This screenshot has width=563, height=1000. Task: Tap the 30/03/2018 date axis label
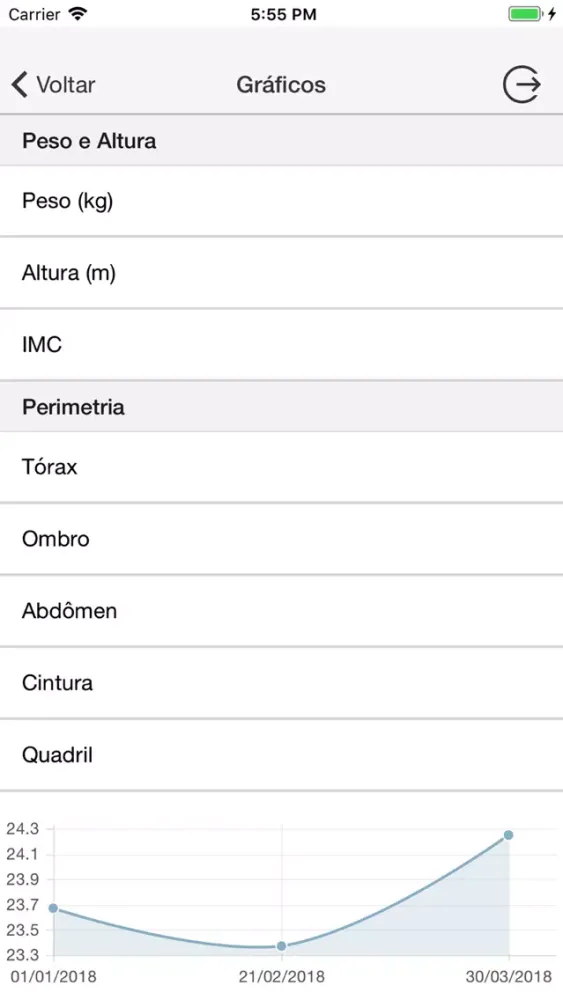click(508, 976)
